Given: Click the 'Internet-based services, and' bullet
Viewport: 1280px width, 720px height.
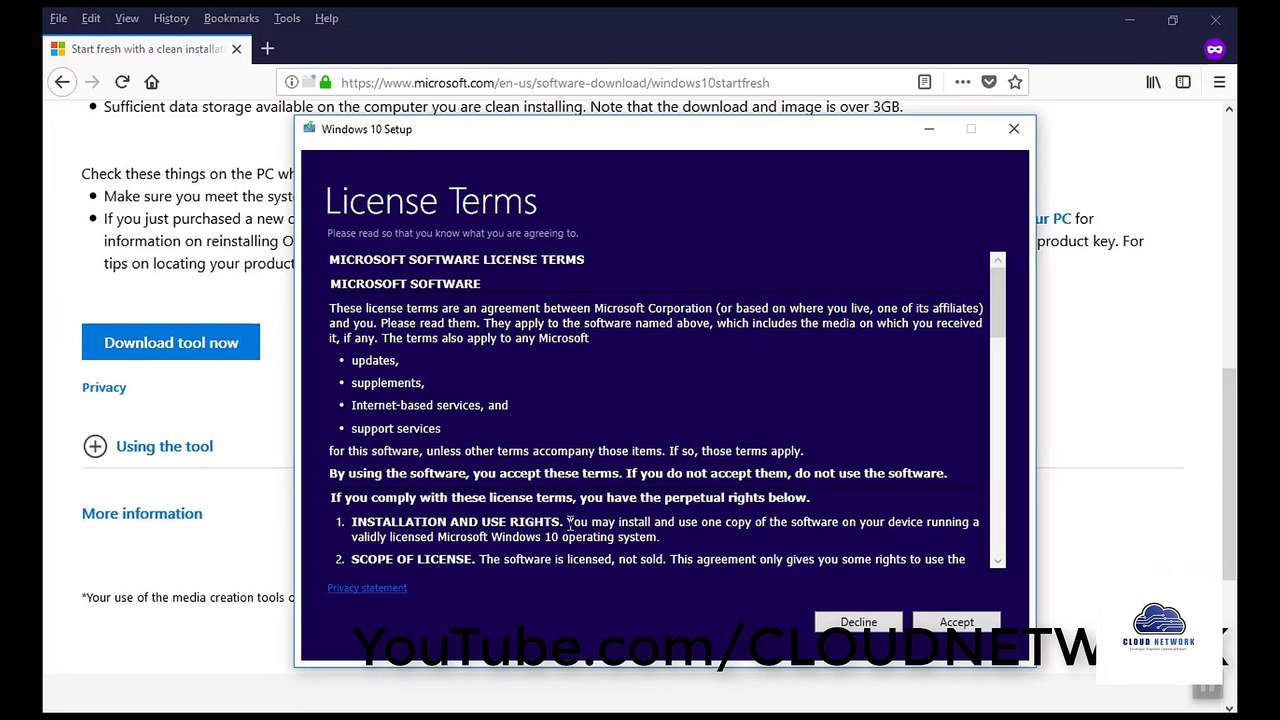Looking at the screenshot, I should point(430,406).
